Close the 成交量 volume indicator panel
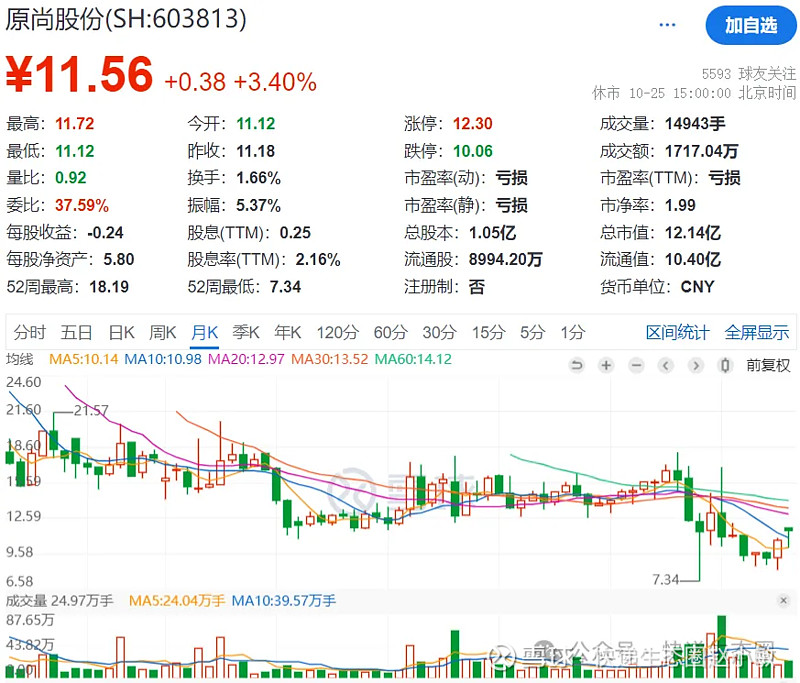The image size is (800, 683). point(784,600)
